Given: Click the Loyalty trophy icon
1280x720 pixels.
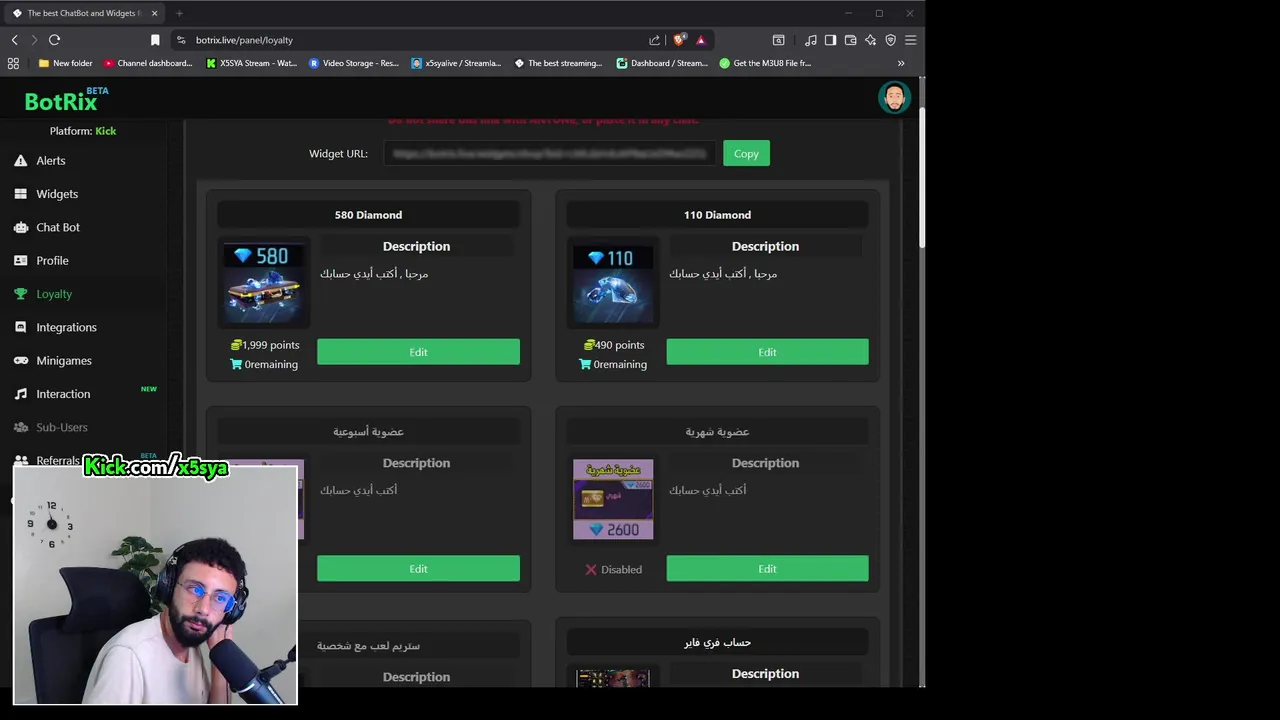Looking at the screenshot, I should pos(21,294).
